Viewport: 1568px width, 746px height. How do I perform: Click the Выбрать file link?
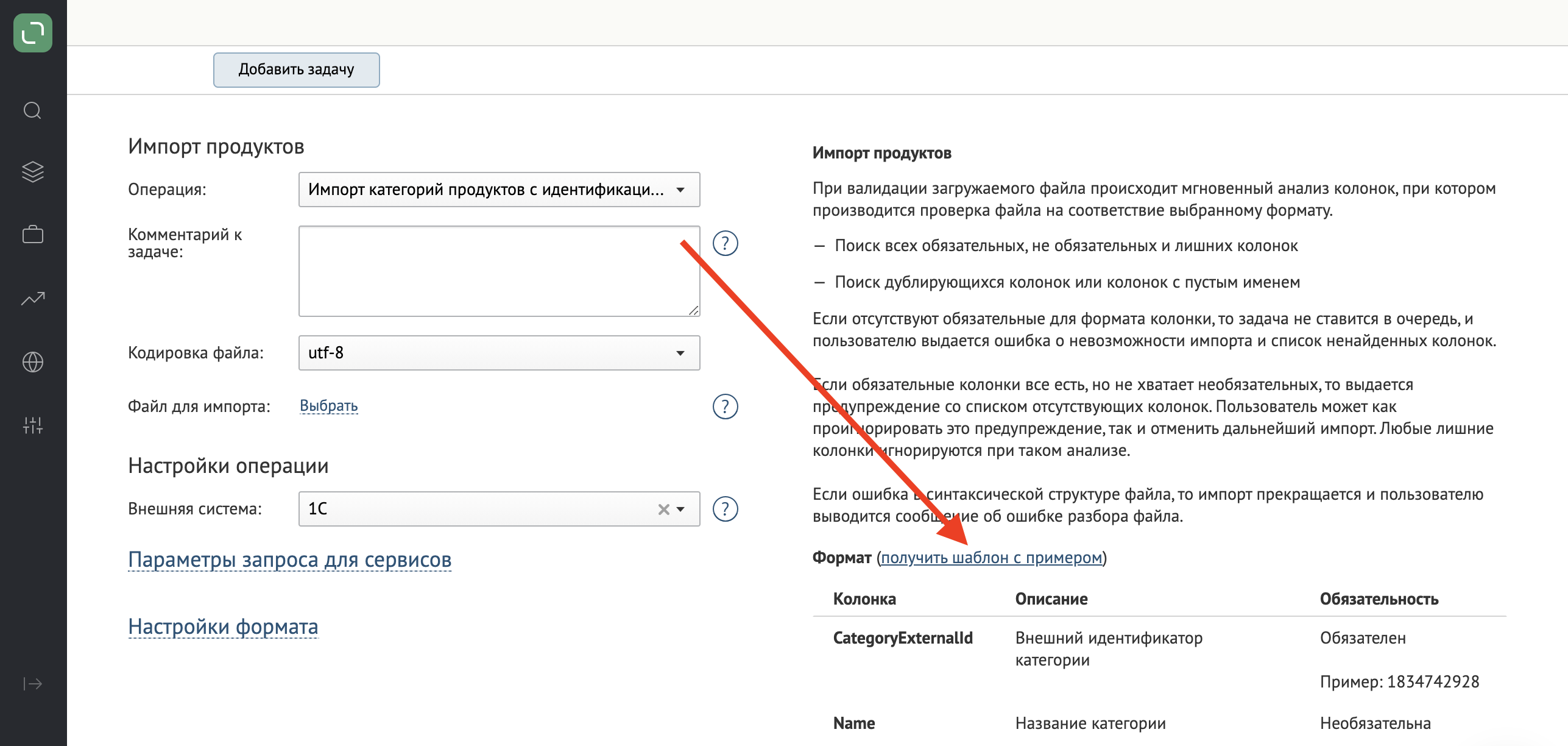pyautogui.click(x=329, y=406)
